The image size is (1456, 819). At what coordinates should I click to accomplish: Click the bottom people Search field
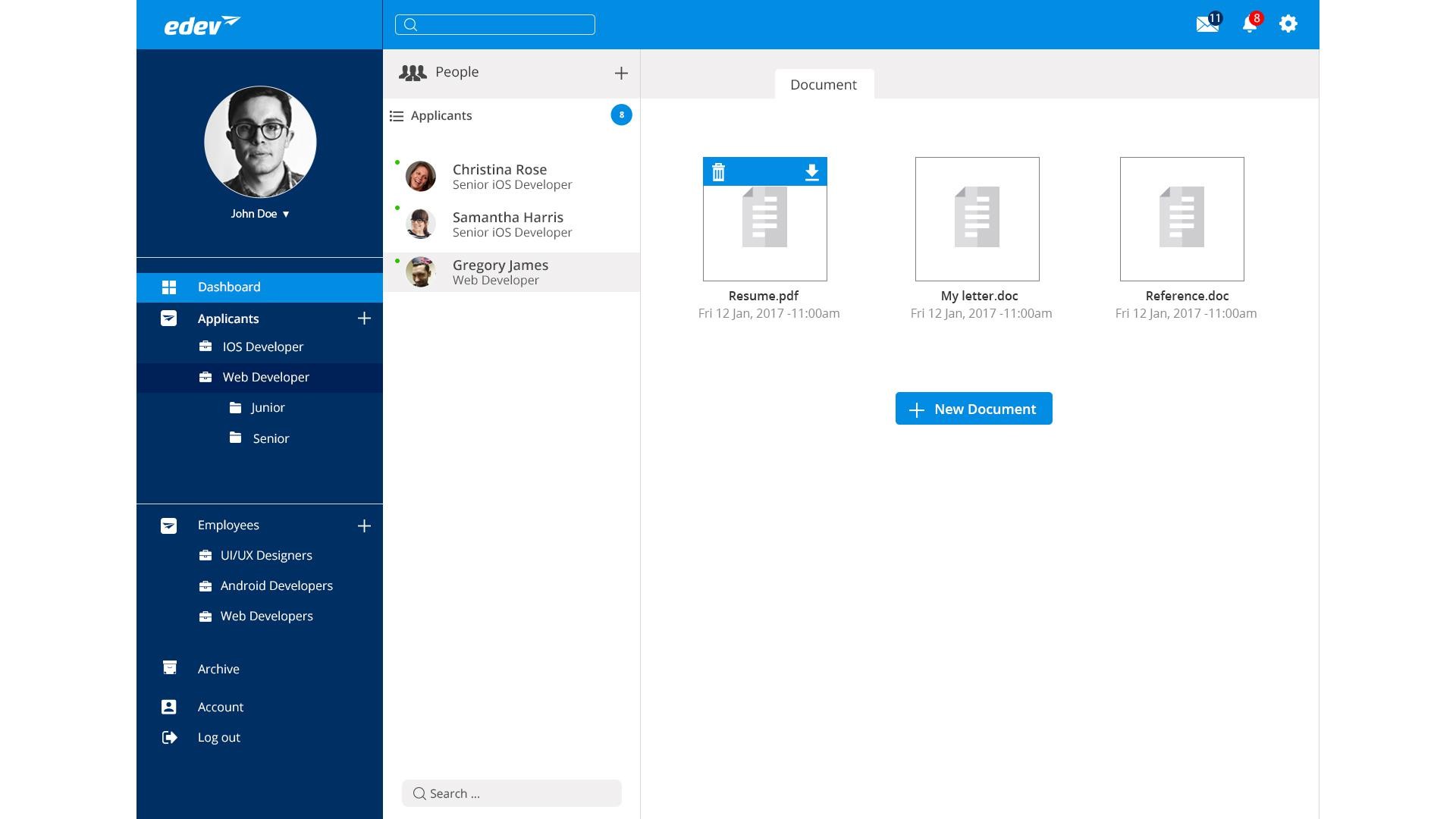(512, 793)
